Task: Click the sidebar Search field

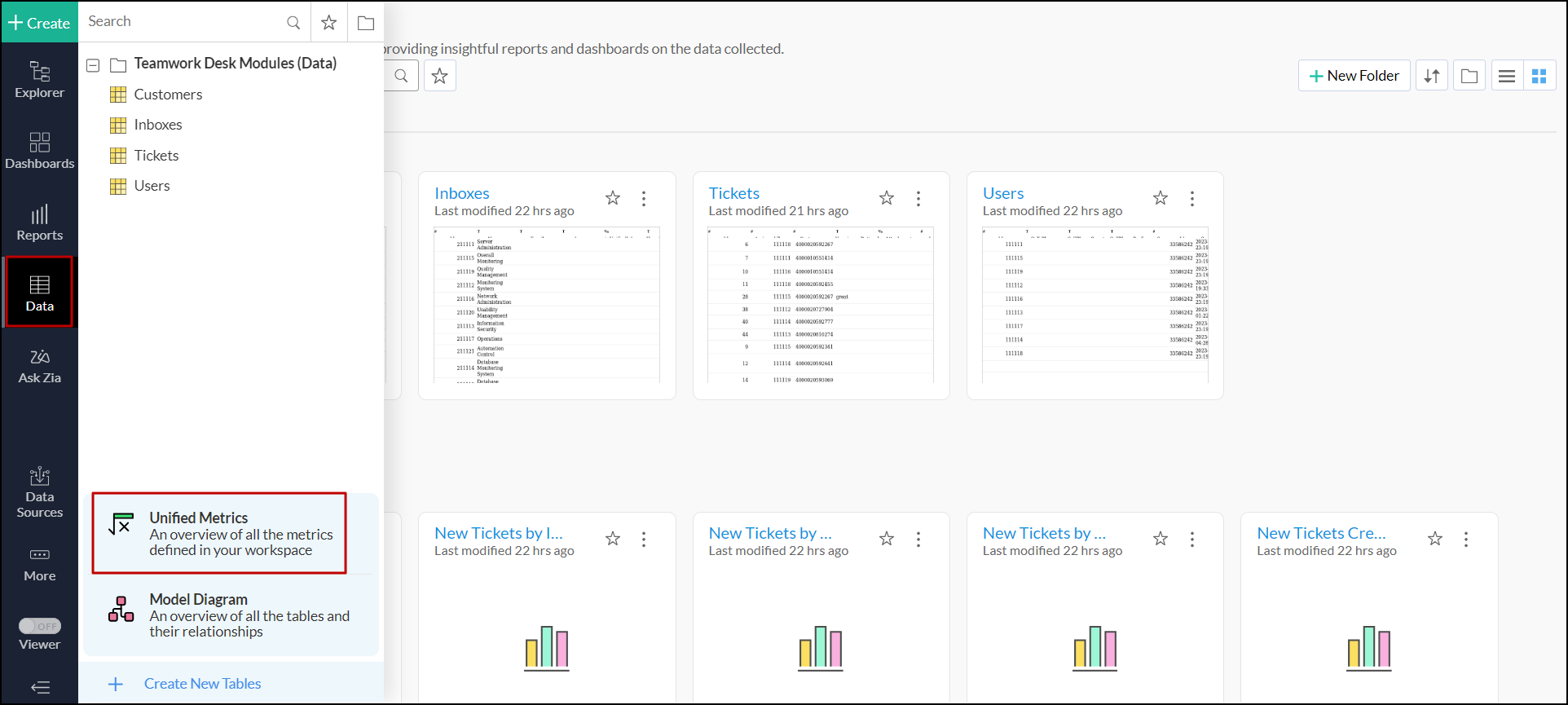Action: pyautogui.click(x=184, y=22)
